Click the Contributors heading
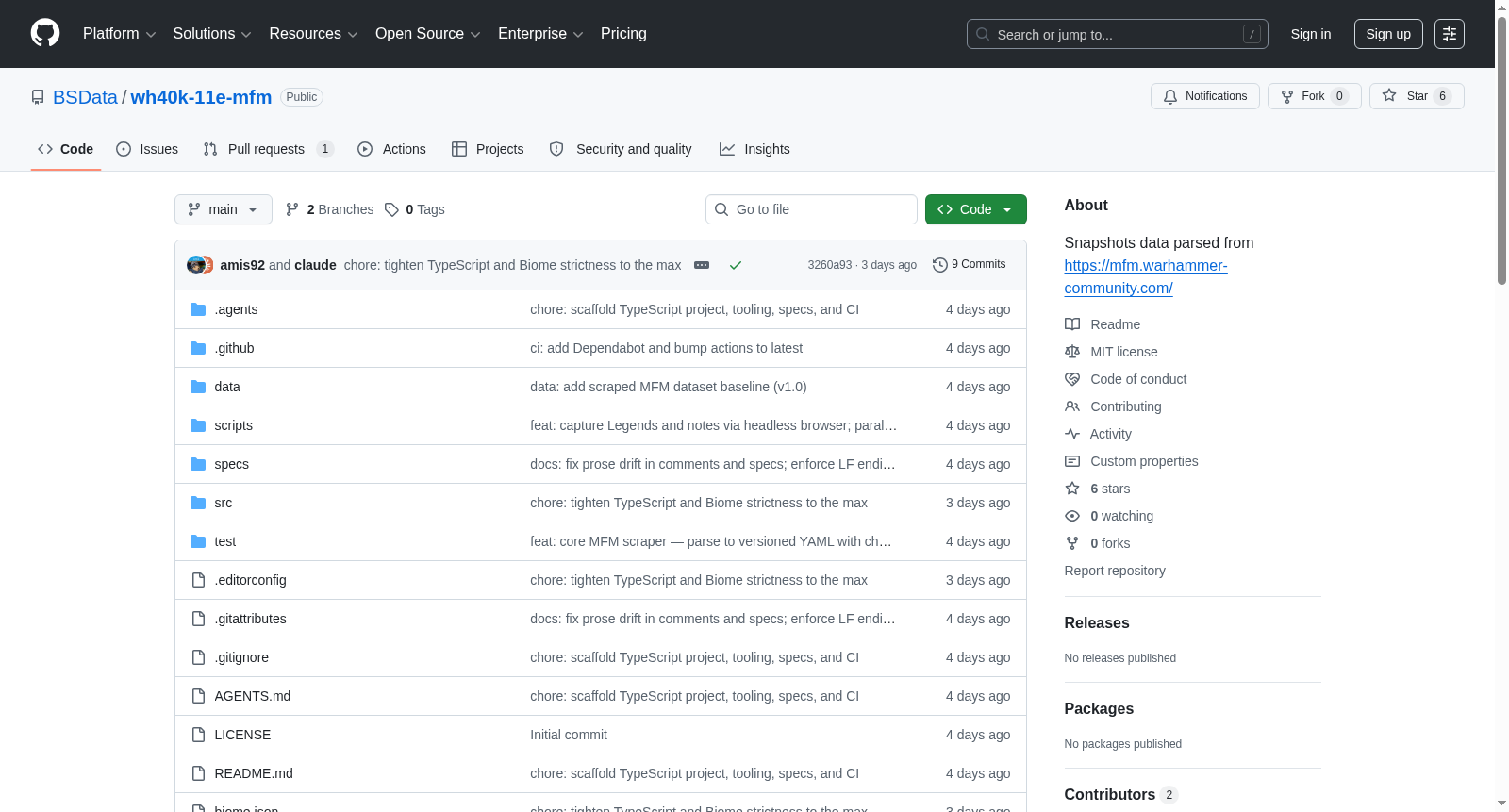The width and height of the screenshot is (1509, 812). coord(1110,794)
